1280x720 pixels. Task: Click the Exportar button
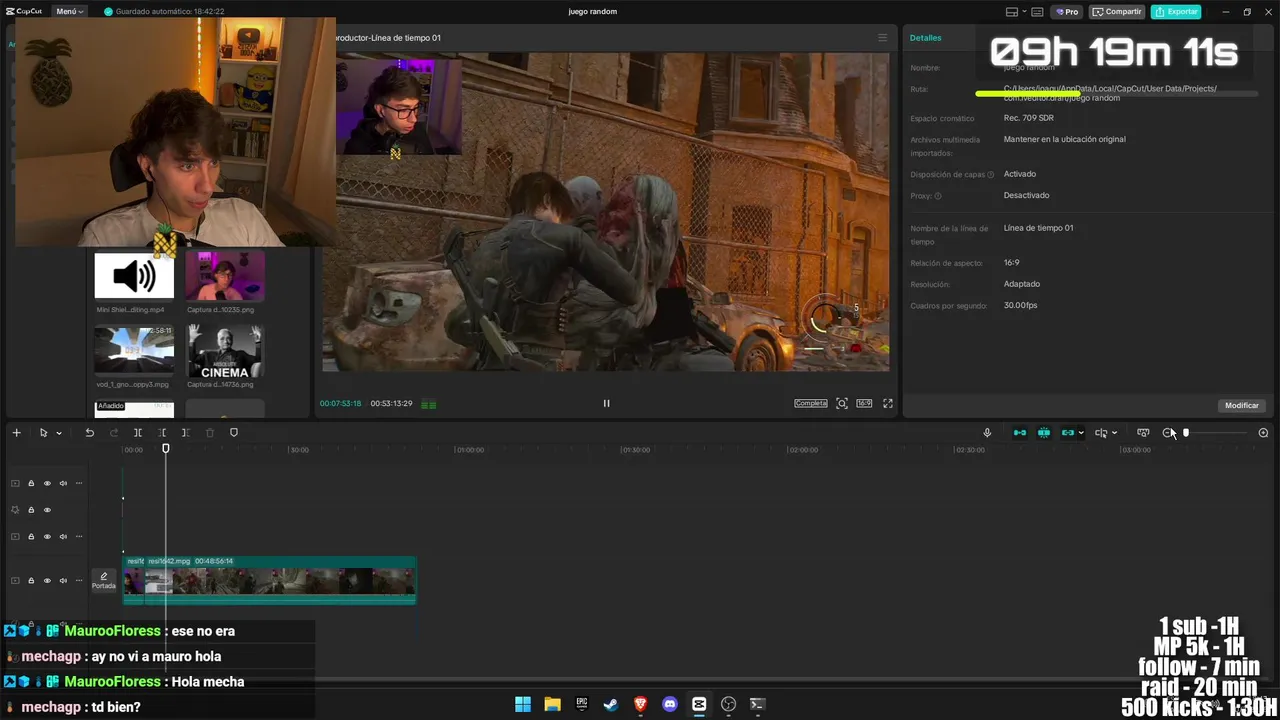(x=1176, y=12)
